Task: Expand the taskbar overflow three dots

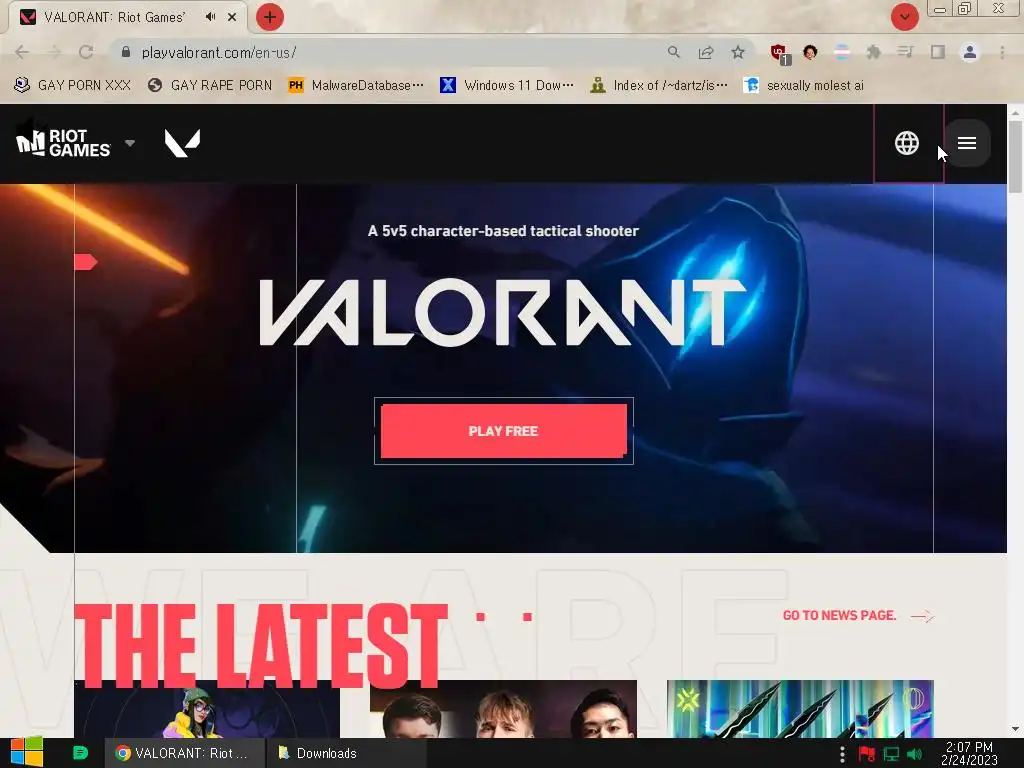Action: (x=842, y=754)
